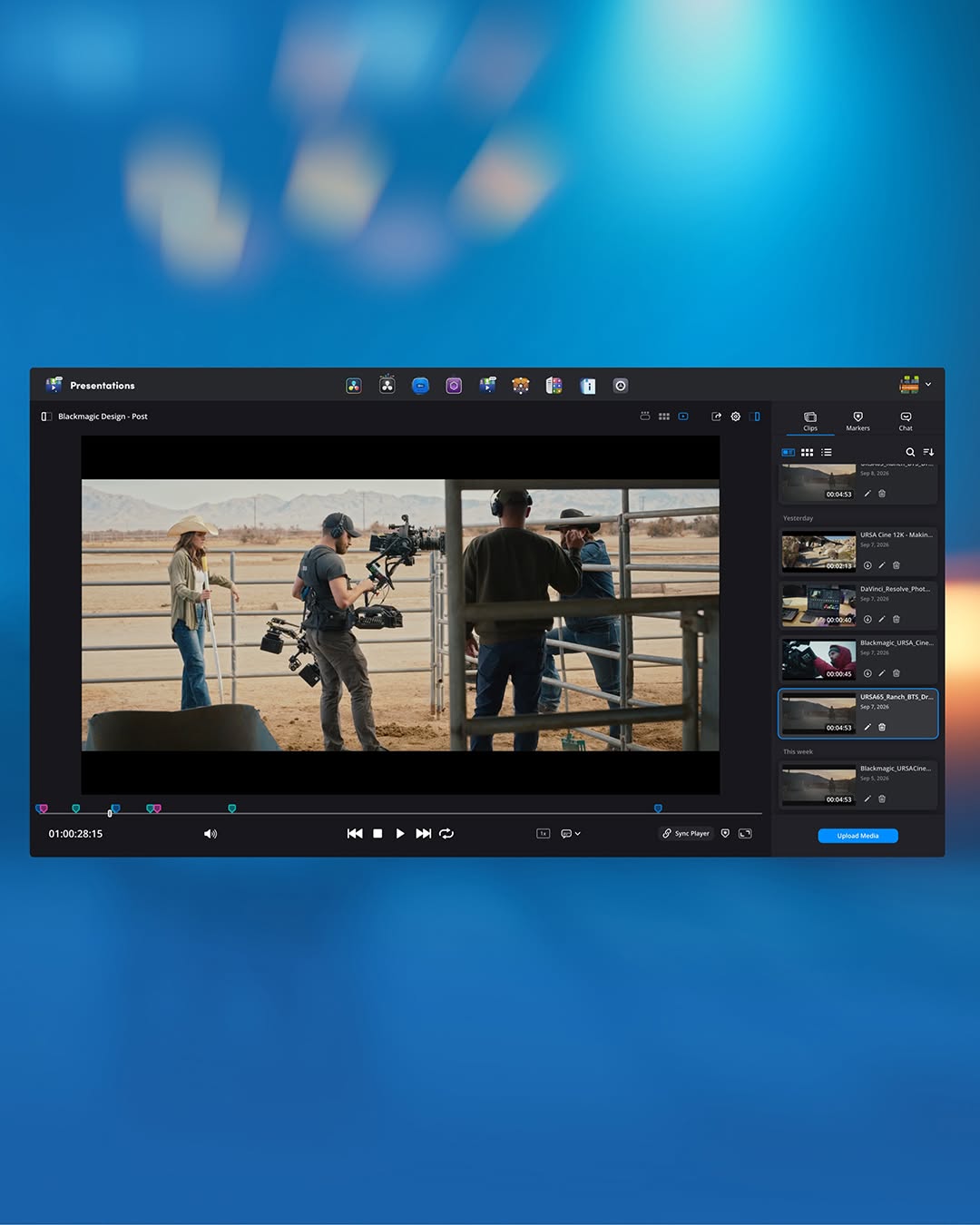Open presentation settings gear

[x=736, y=416]
